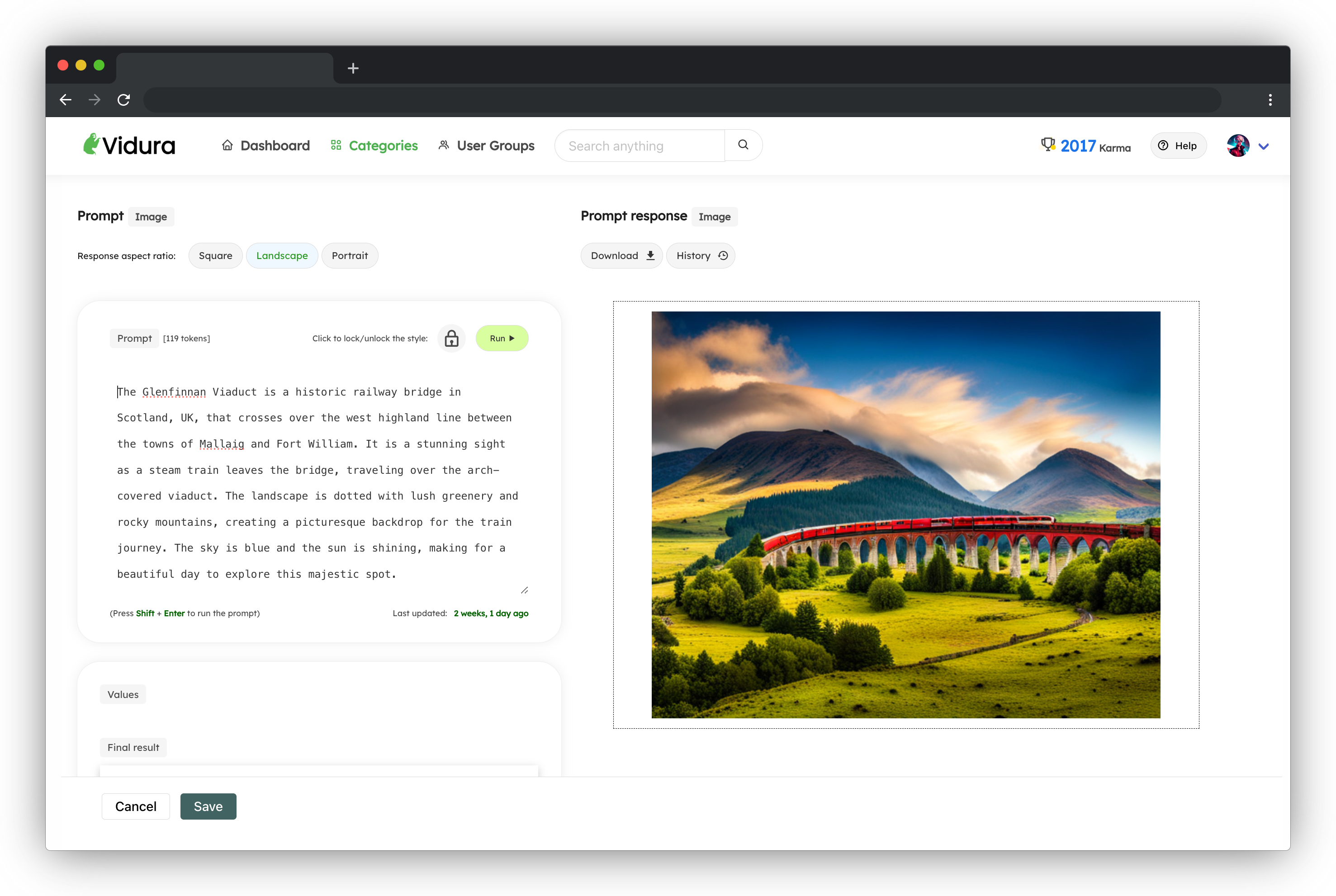1336x896 pixels.
Task: Expand the profile dropdown chevron
Action: pos(1263,146)
